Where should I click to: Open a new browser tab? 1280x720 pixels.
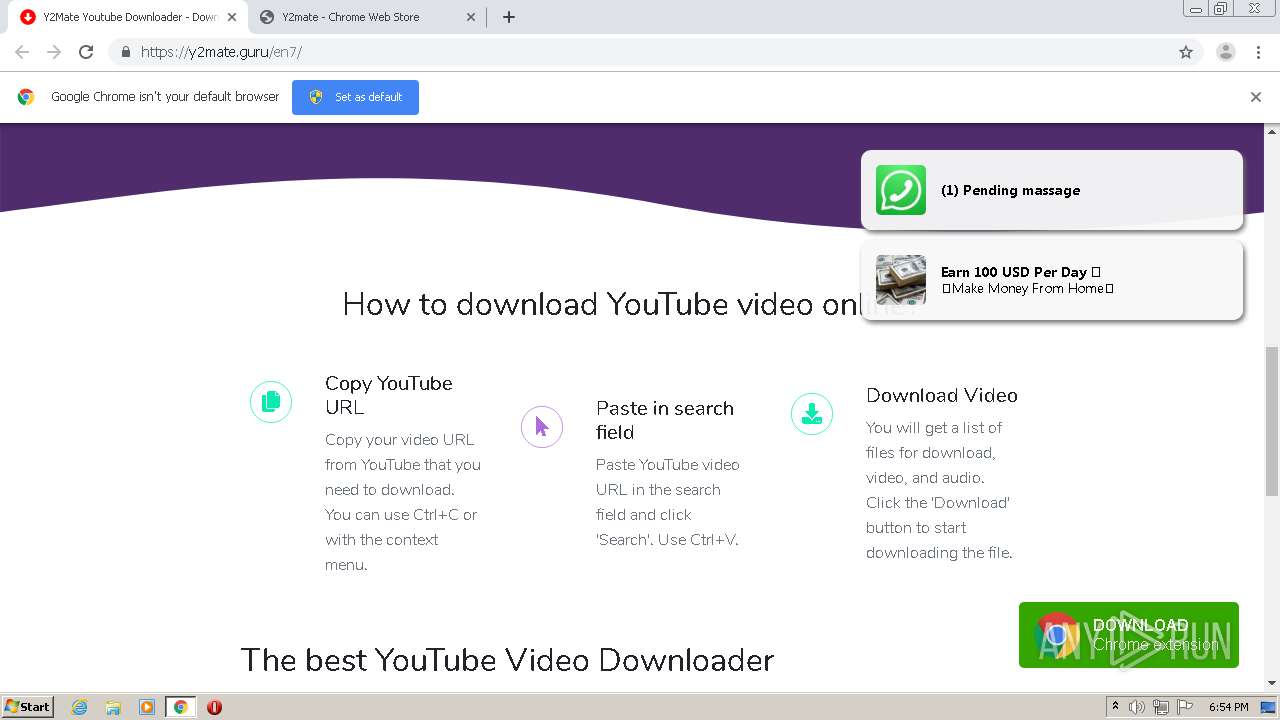(x=509, y=17)
